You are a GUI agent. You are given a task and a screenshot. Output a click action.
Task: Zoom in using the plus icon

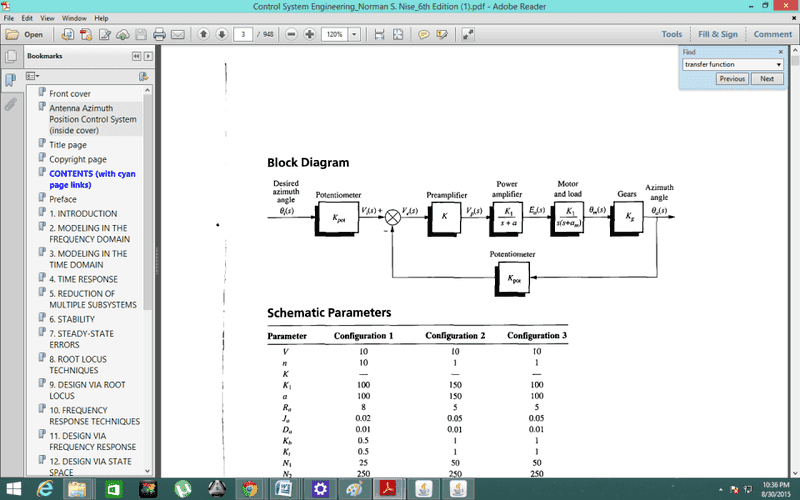(x=310, y=34)
